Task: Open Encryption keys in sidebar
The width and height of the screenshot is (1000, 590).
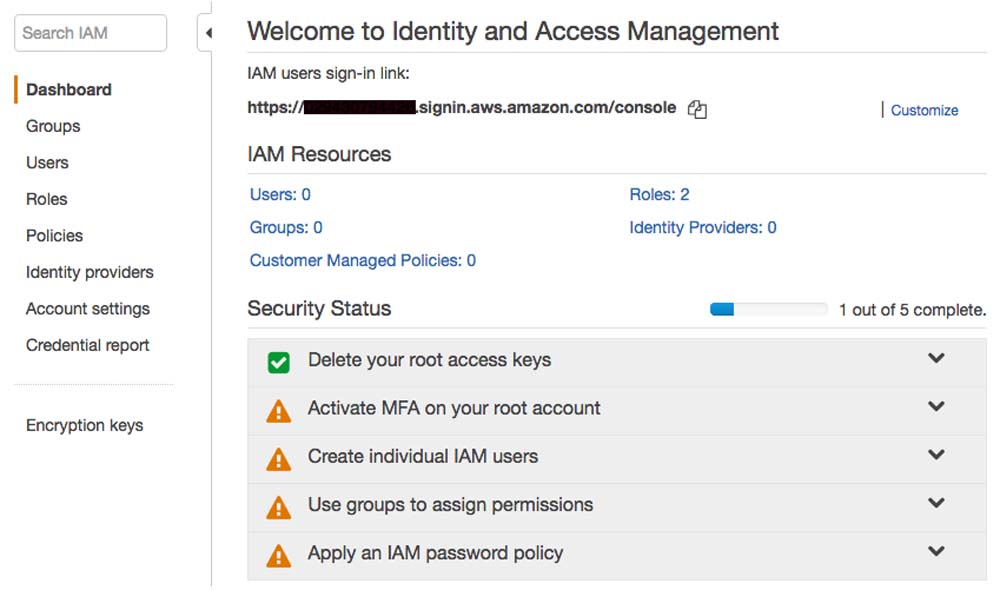Action: 84,425
